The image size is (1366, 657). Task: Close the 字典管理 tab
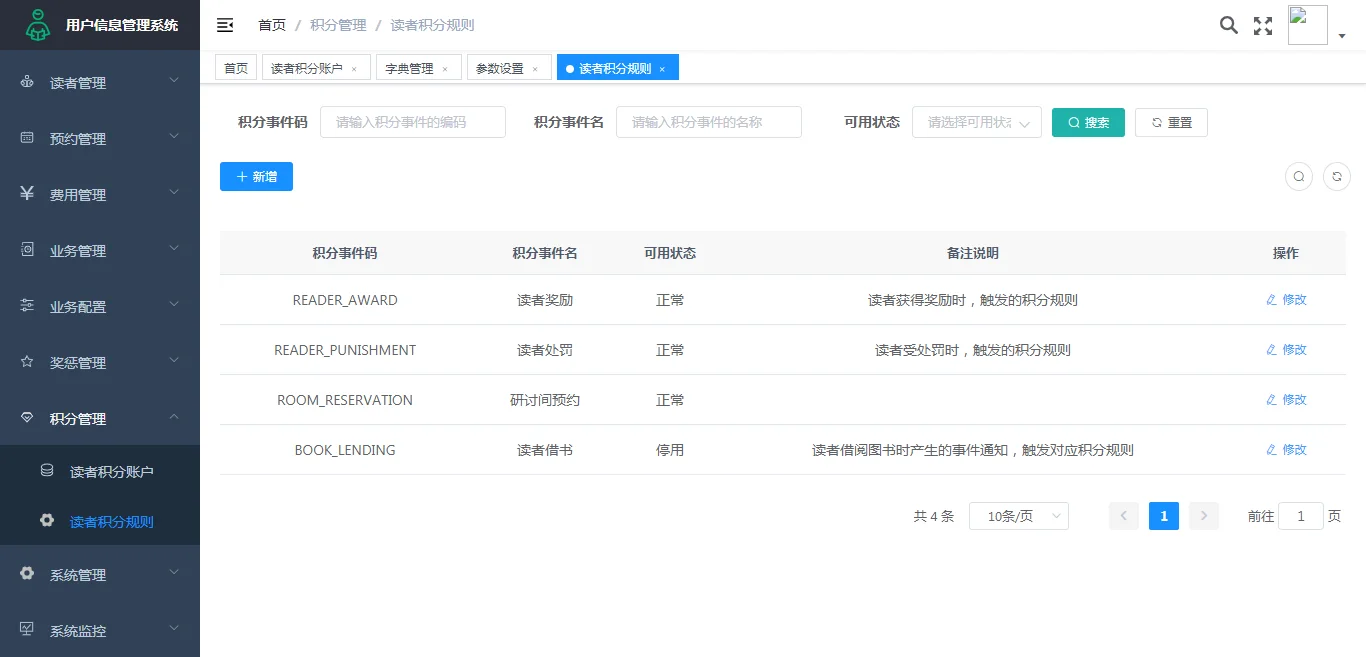point(445,69)
